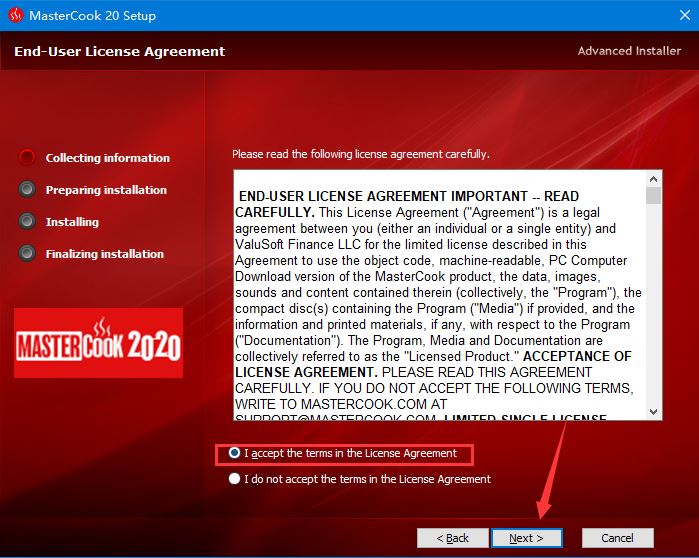The width and height of the screenshot is (699, 558).
Task: Select I accept the terms radio button
Action: point(234,453)
